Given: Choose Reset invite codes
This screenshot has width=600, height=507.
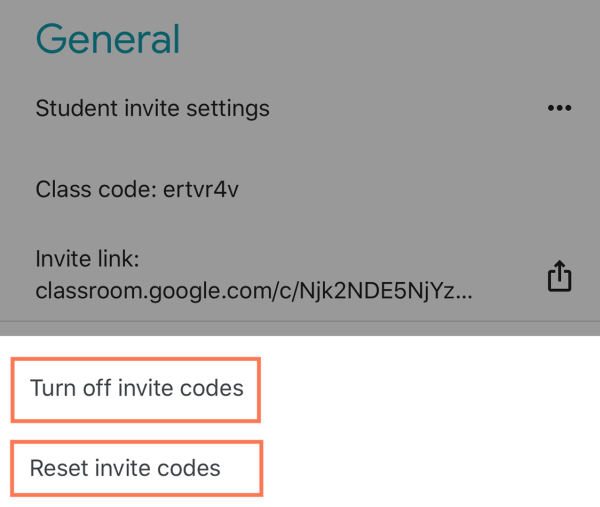Looking at the screenshot, I should (126, 468).
